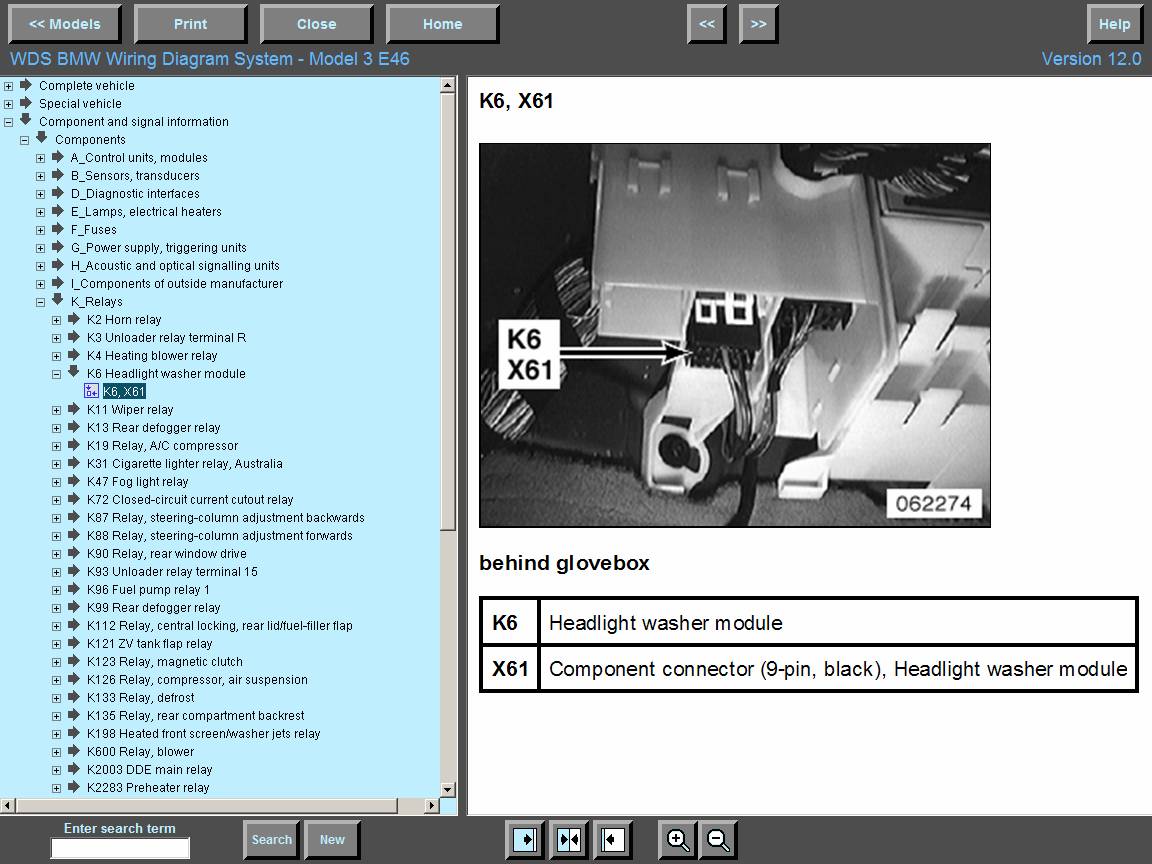Expand K11 Wiper relay node

pos(57,410)
